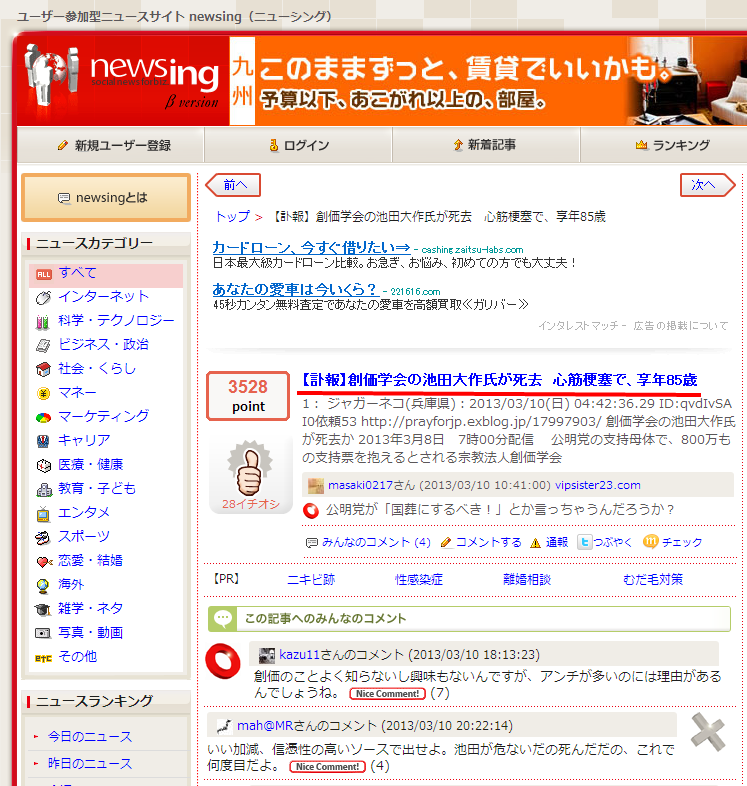Image resolution: width=747 pixels, height=786 pixels.
Task: Click the speech bubble comments icon
Action: pos(311,542)
